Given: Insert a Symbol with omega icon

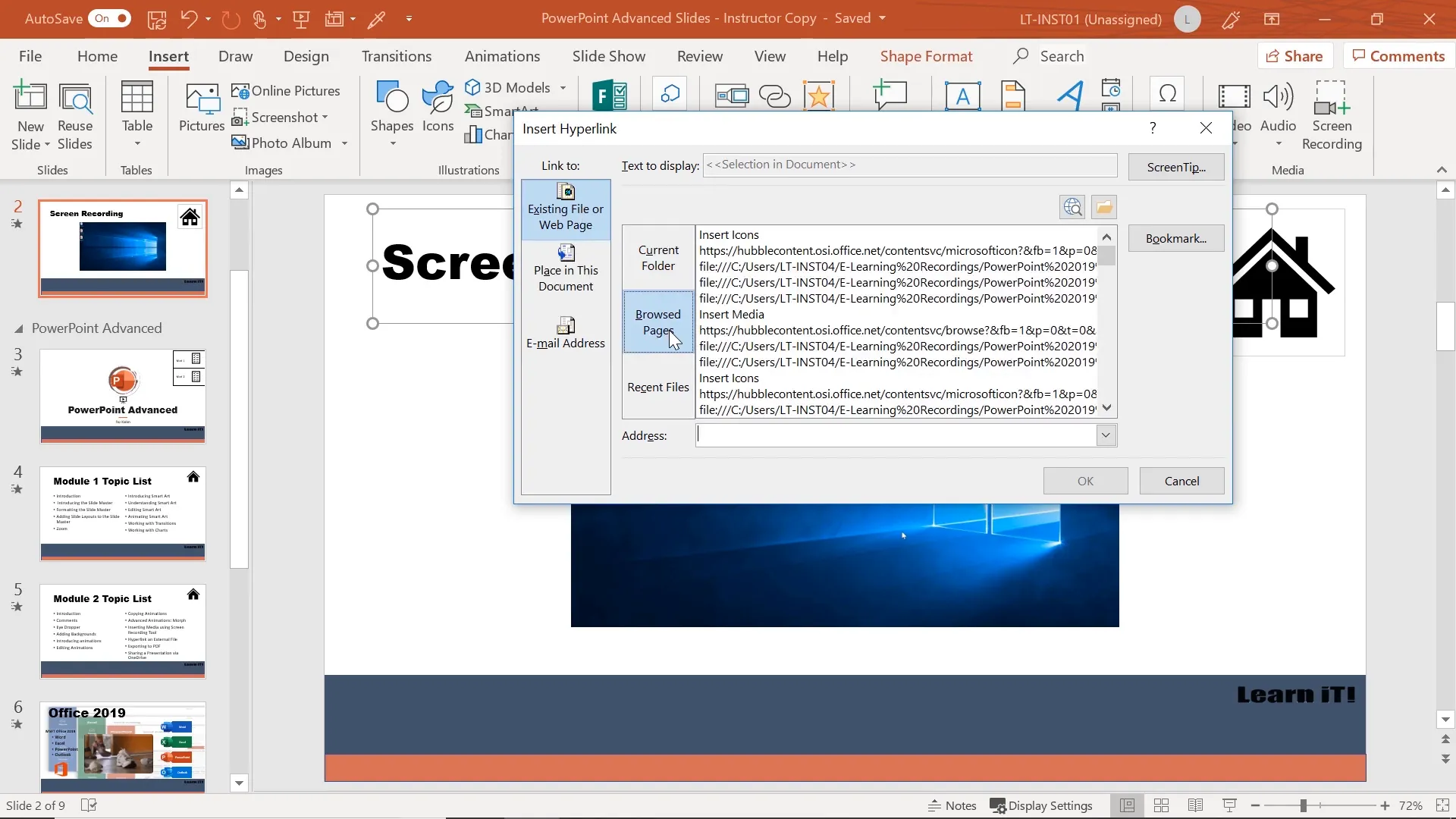Looking at the screenshot, I should [x=1168, y=95].
